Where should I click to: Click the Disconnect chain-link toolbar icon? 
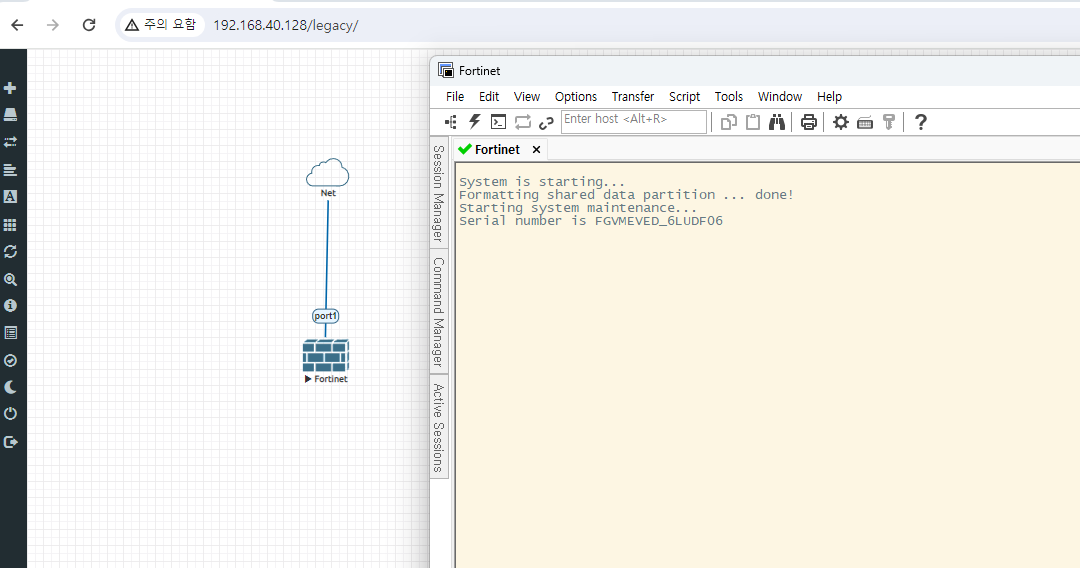point(546,123)
